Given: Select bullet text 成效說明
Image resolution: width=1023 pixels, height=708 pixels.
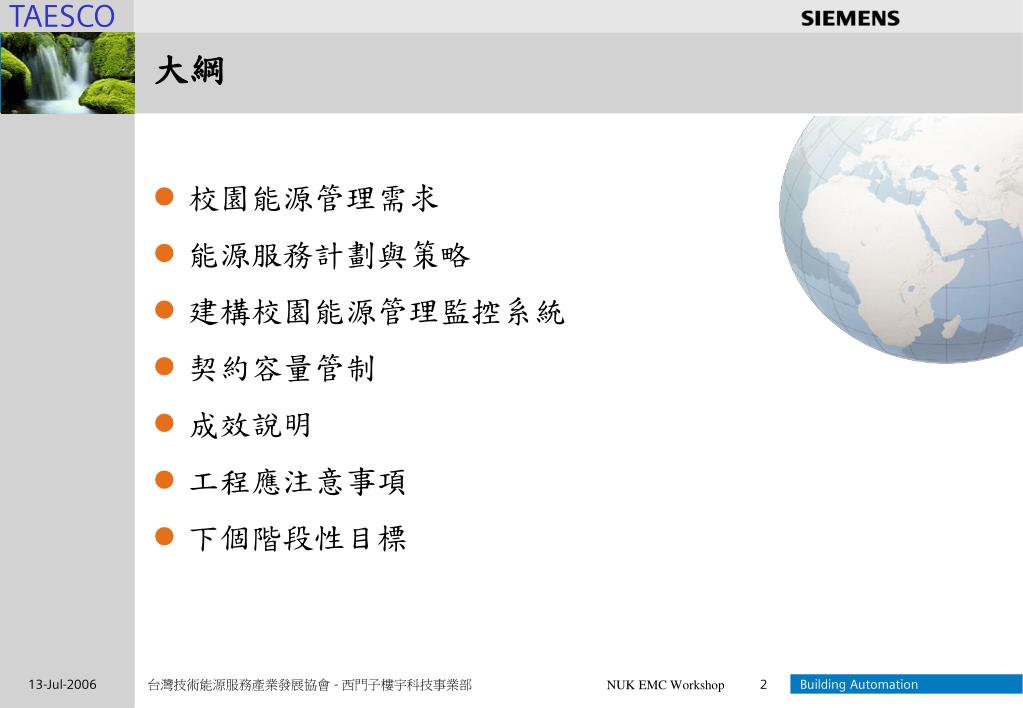Looking at the screenshot, I should 250,425.
